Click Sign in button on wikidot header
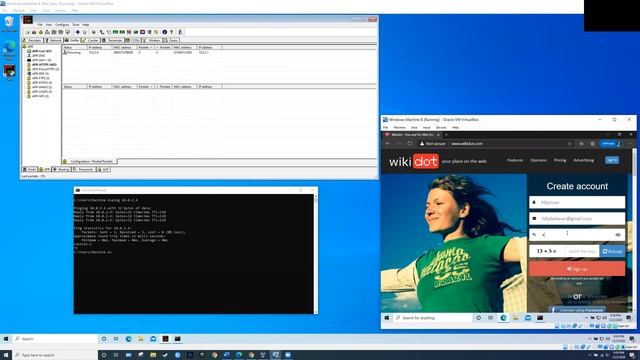The width and height of the screenshot is (640, 360). 612,160
